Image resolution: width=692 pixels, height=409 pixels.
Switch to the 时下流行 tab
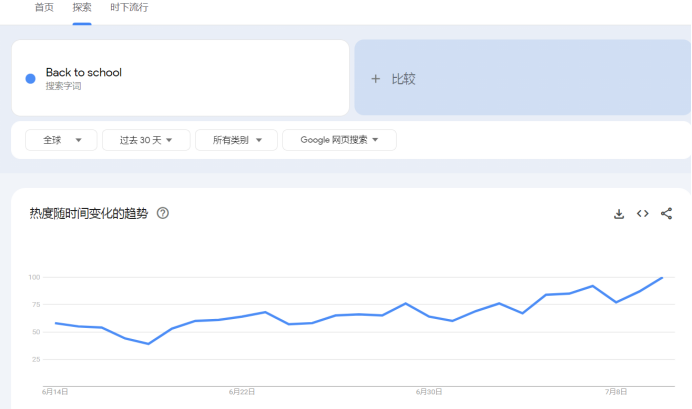click(x=129, y=7)
